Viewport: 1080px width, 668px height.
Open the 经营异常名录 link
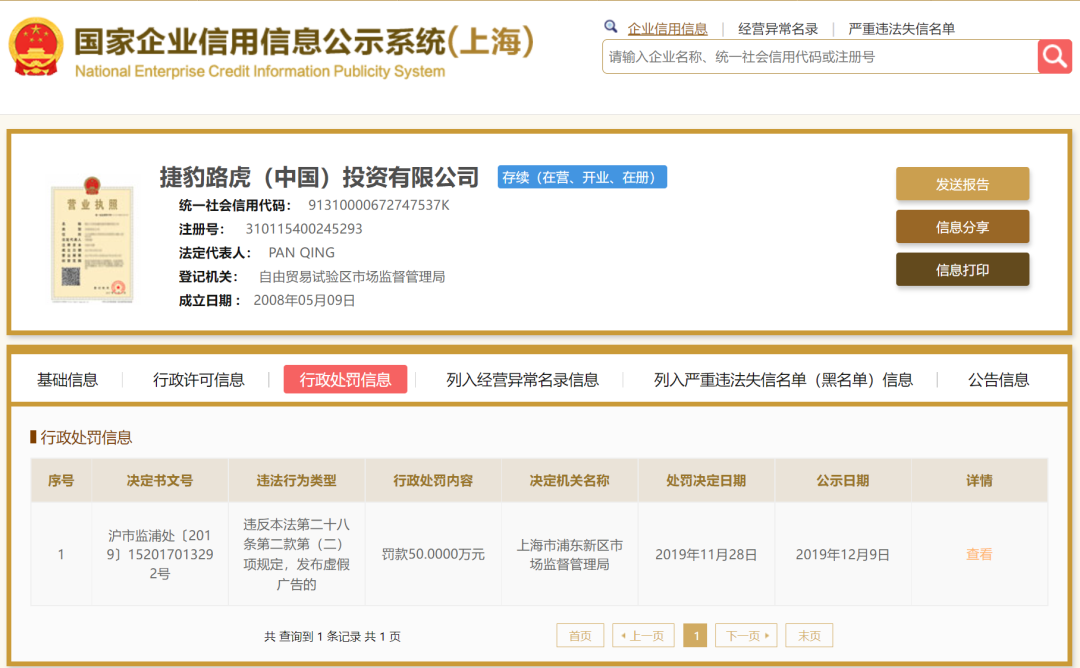coord(778,29)
